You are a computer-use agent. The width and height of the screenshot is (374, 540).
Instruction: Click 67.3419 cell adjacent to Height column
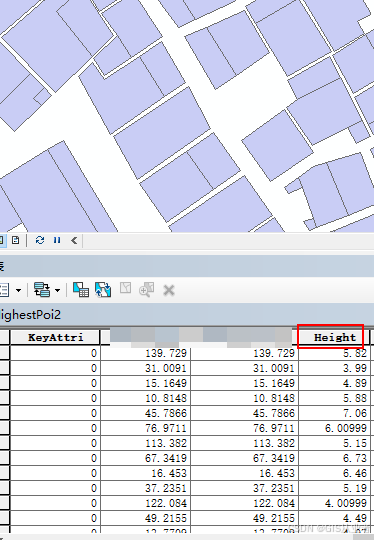[245, 458]
